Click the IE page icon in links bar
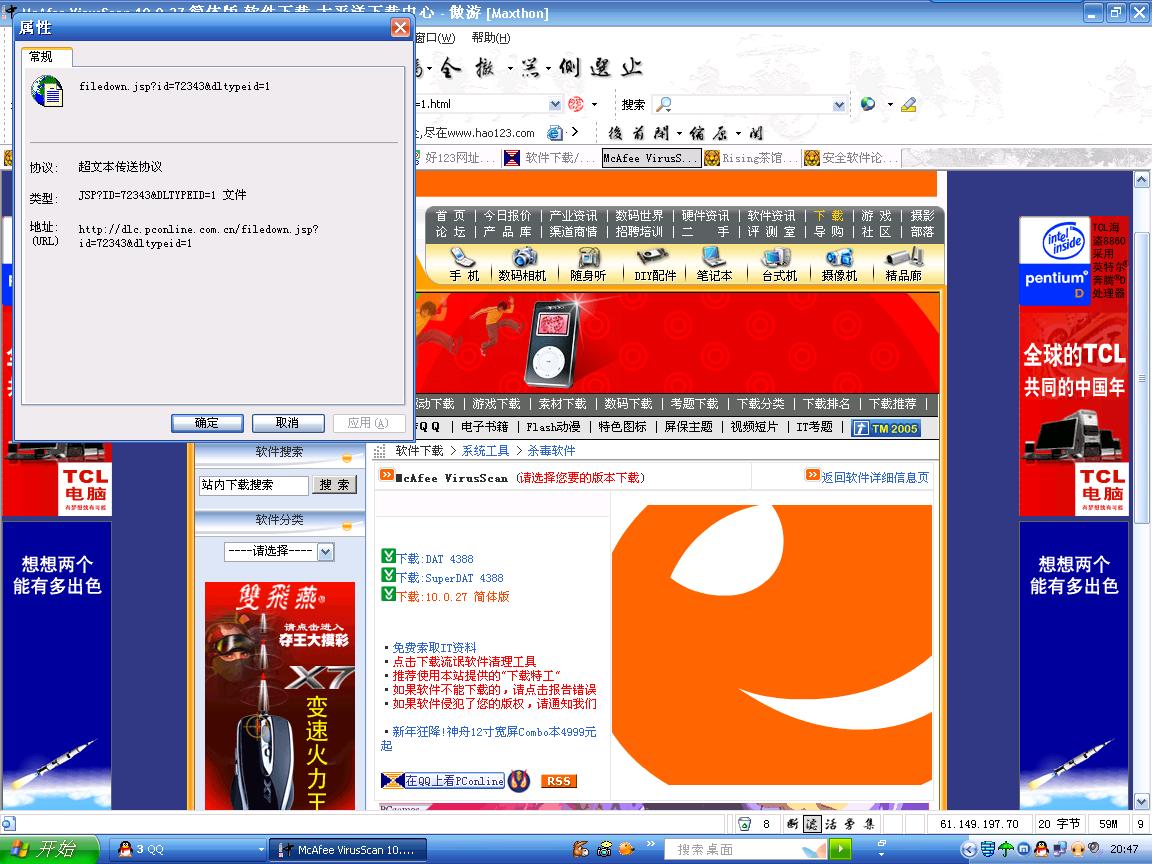 pyautogui.click(x=555, y=133)
